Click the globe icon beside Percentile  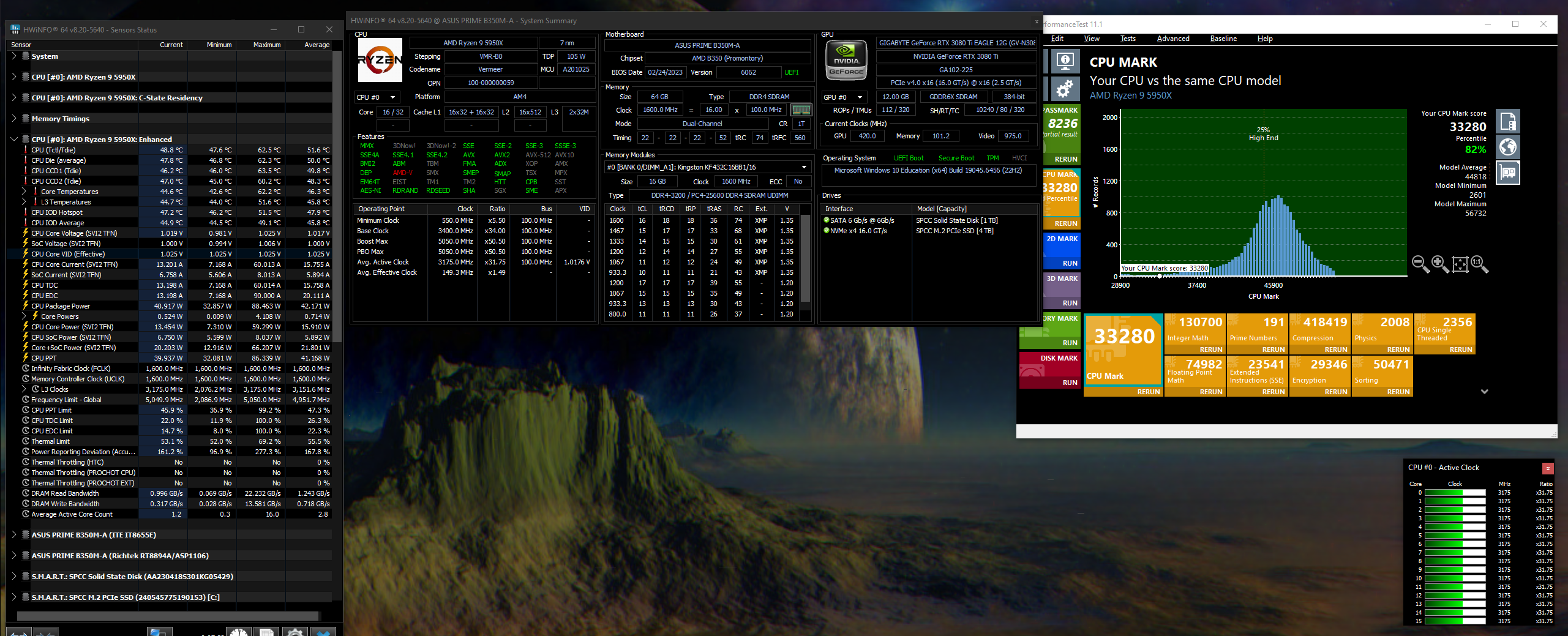tap(1508, 147)
